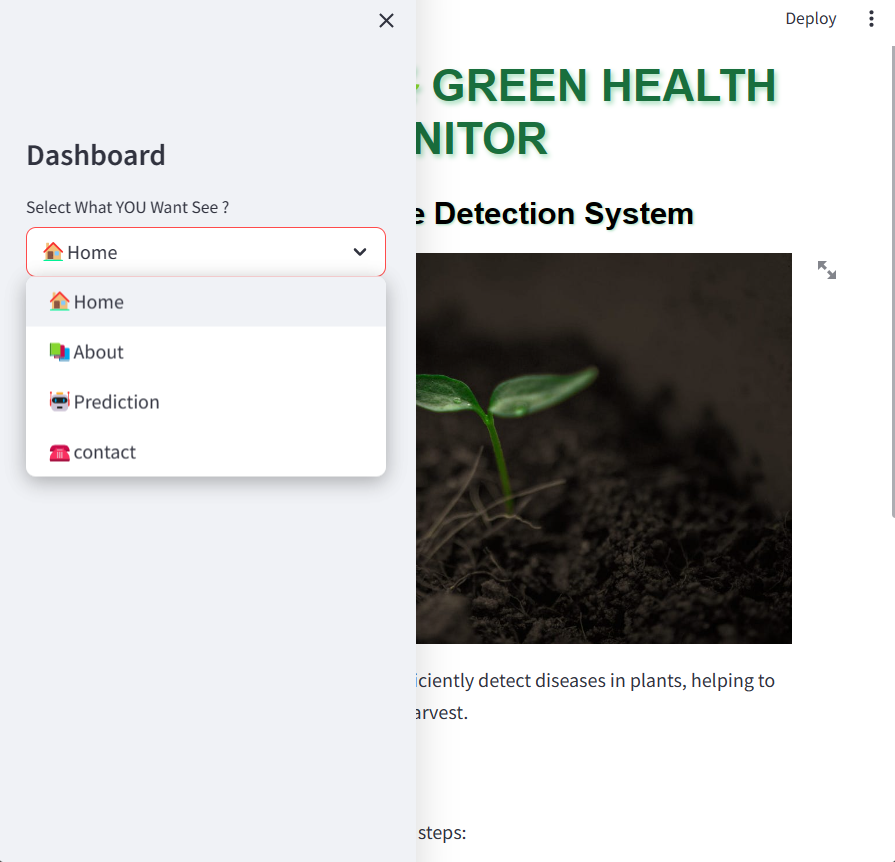The width and height of the screenshot is (895, 862).
Task: Click the robot icon next to Prediction
Action: pos(60,401)
